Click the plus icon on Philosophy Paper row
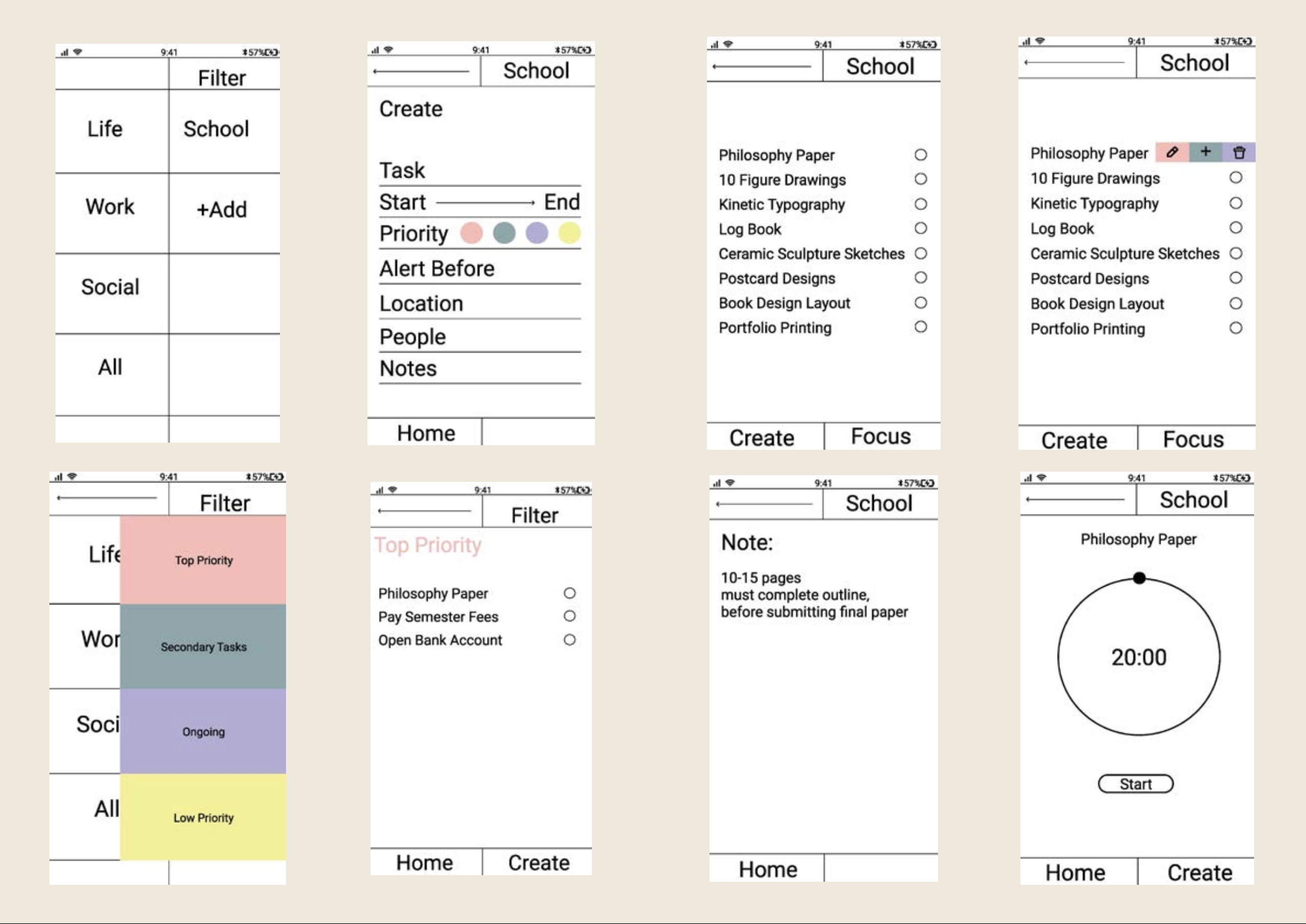The image size is (1306, 924). pos(1205,152)
